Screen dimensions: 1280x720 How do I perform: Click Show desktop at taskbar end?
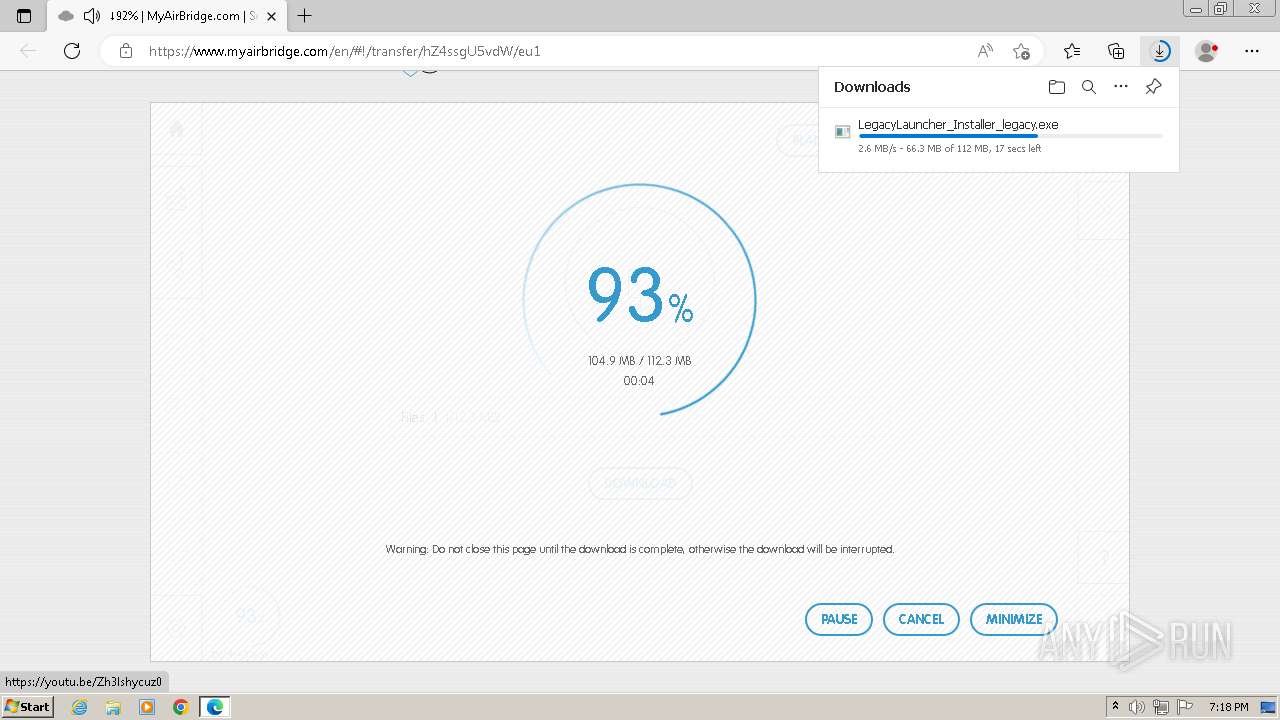(1268, 707)
